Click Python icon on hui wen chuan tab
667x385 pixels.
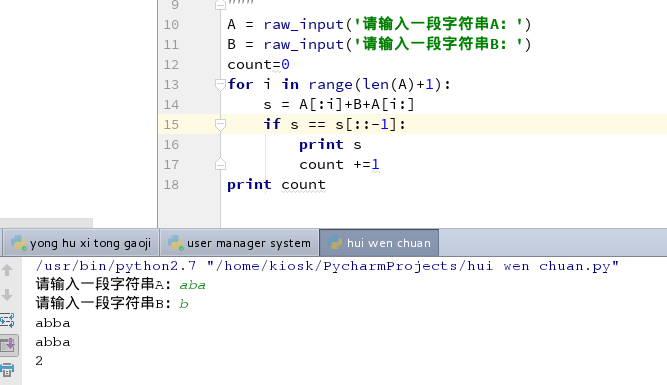(336, 242)
